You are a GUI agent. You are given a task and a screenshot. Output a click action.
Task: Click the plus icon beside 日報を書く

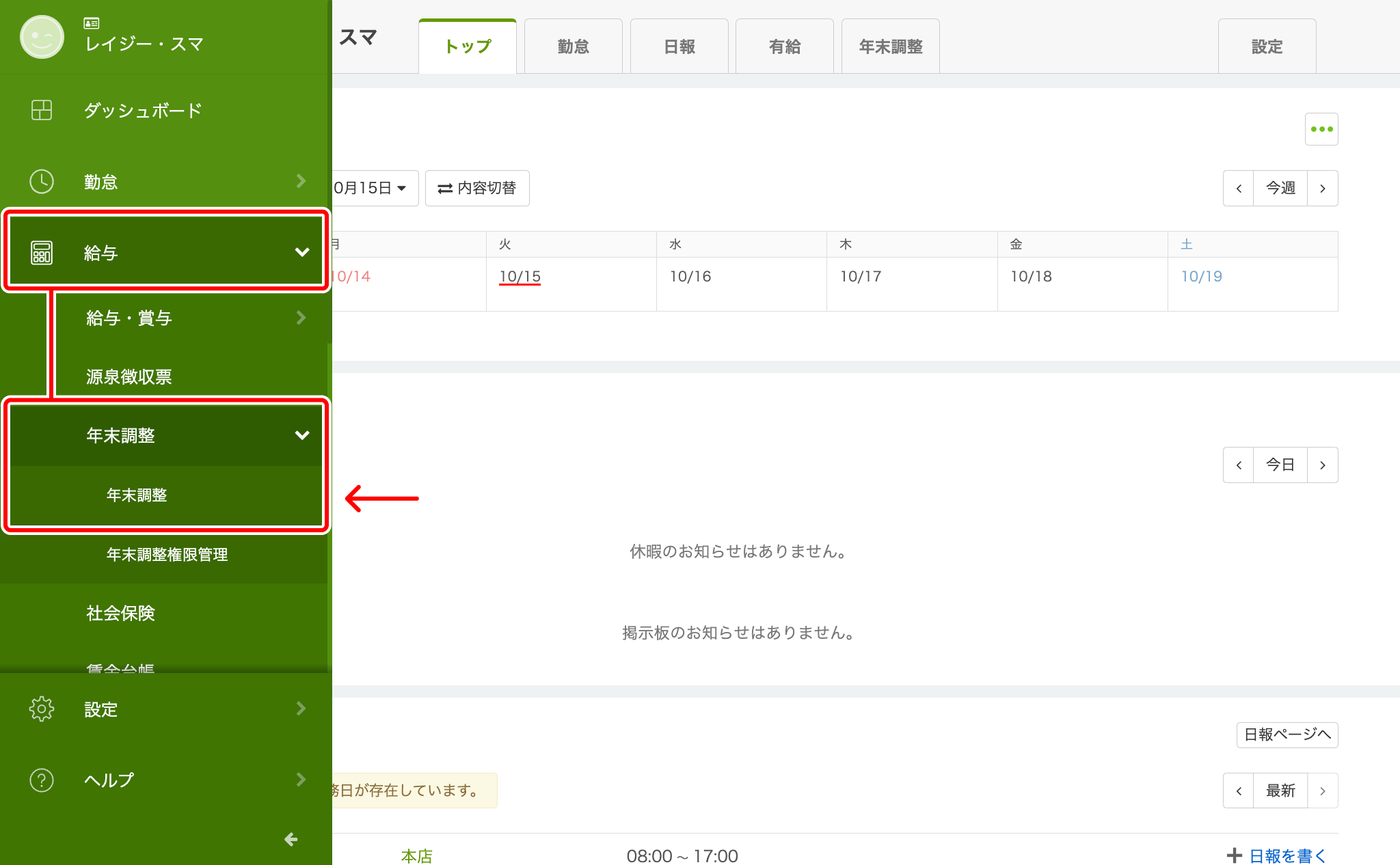(1235, 855)
